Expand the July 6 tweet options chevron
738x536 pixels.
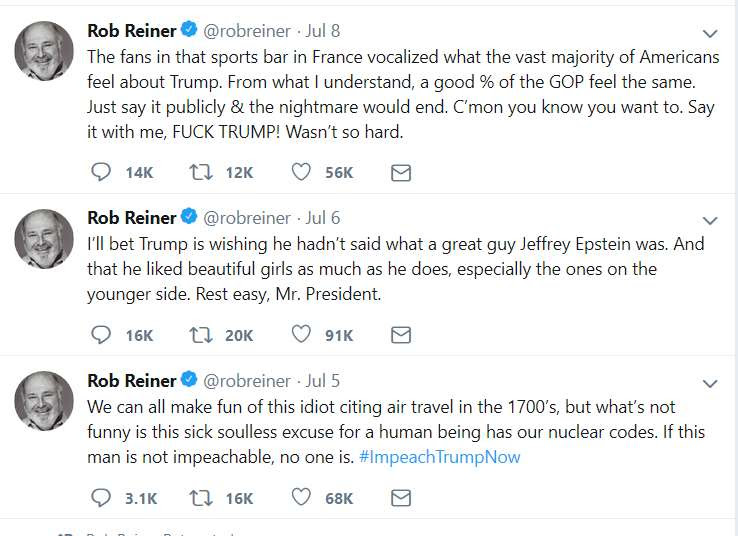(x=711, y=220)
